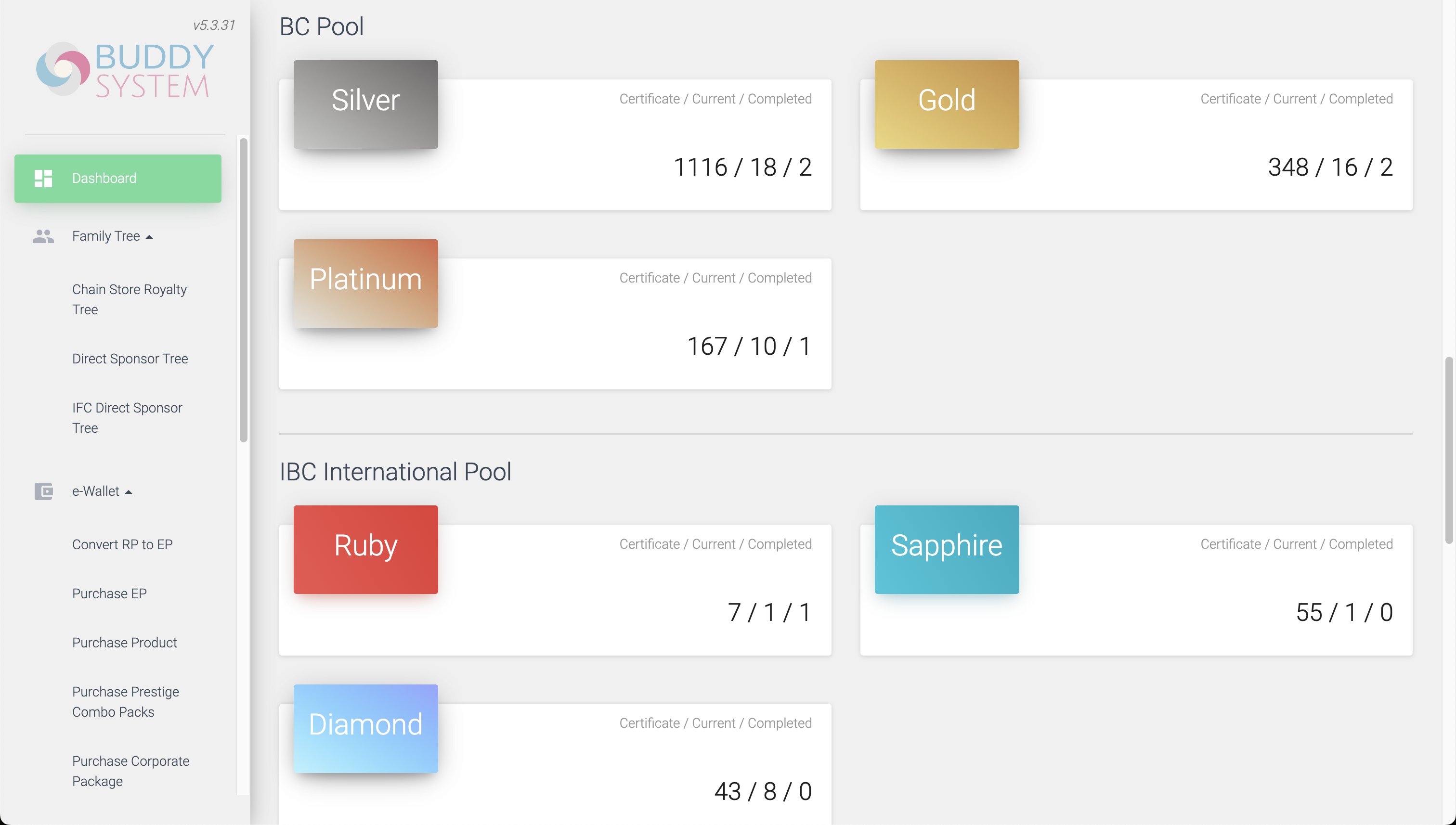The width and height of the screenshot is (1456, 825).
Task: Click the e-Wallet wallet icon
Action: 43,491
